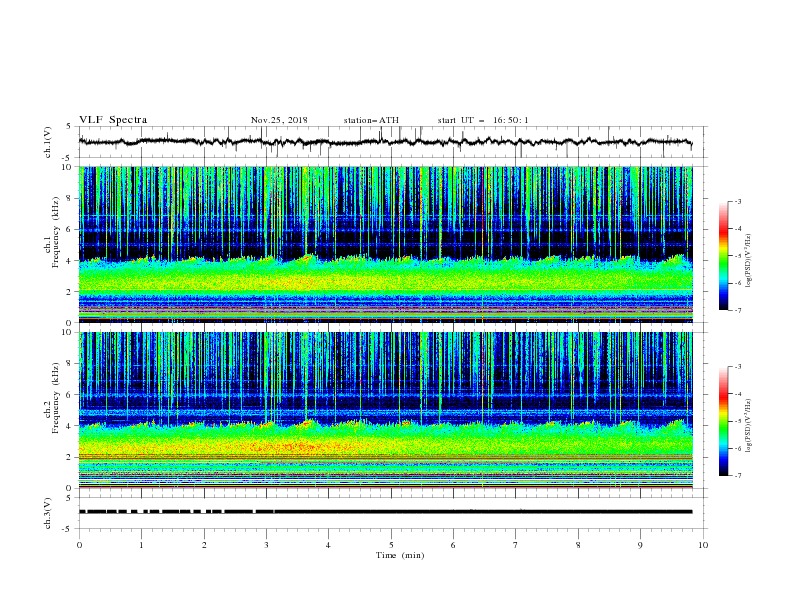
Task: Click the time axis tick label '0'
Action: click(x=79, y=545)
